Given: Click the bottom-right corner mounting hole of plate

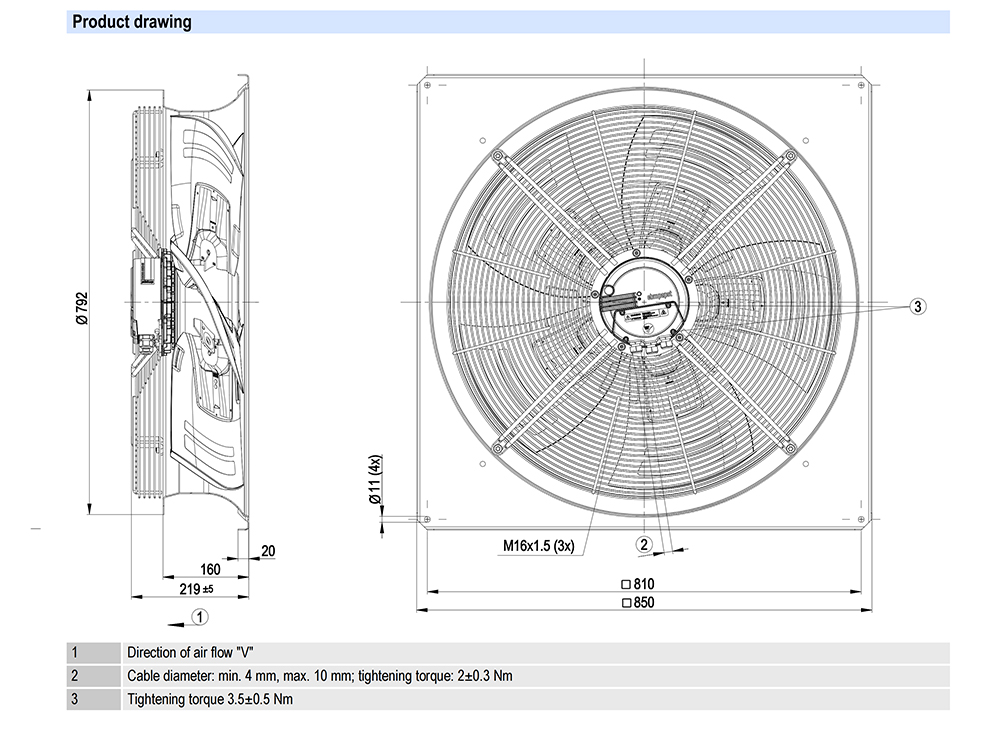Looking at the screenshot, I should (862, 519).
